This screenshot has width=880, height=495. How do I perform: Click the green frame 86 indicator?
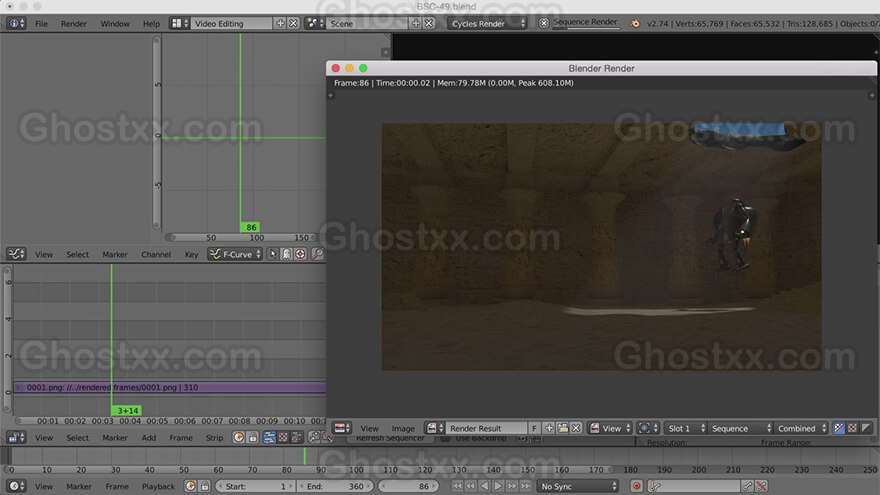coord(251,227)
